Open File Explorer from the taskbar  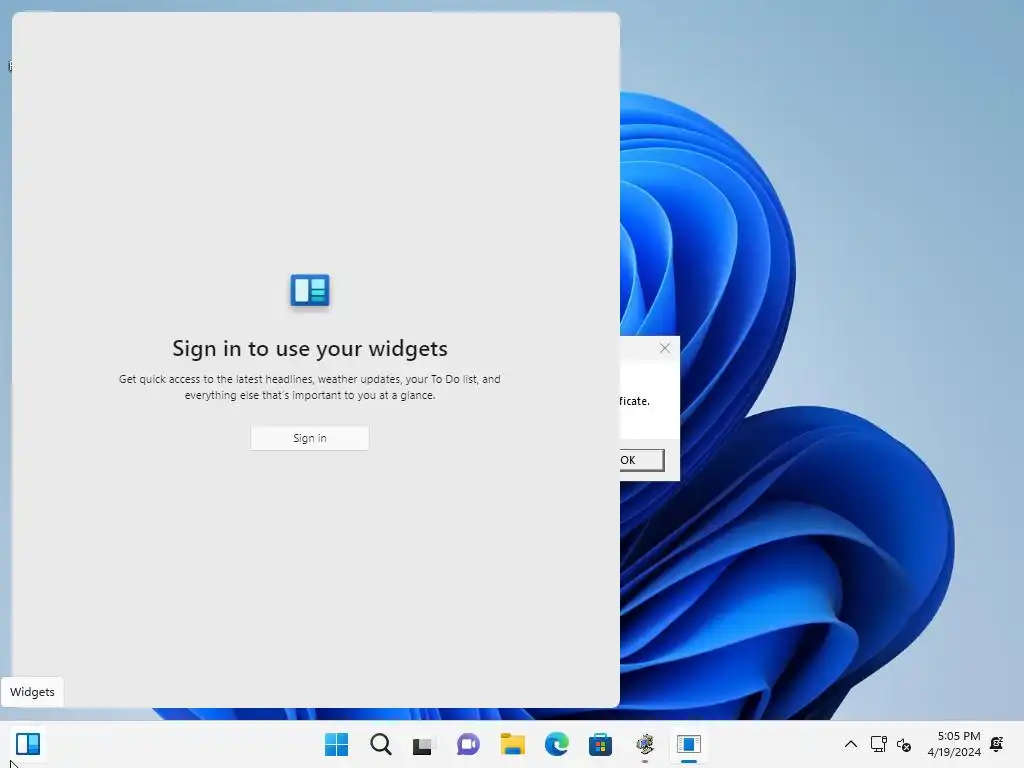point(513,744)
